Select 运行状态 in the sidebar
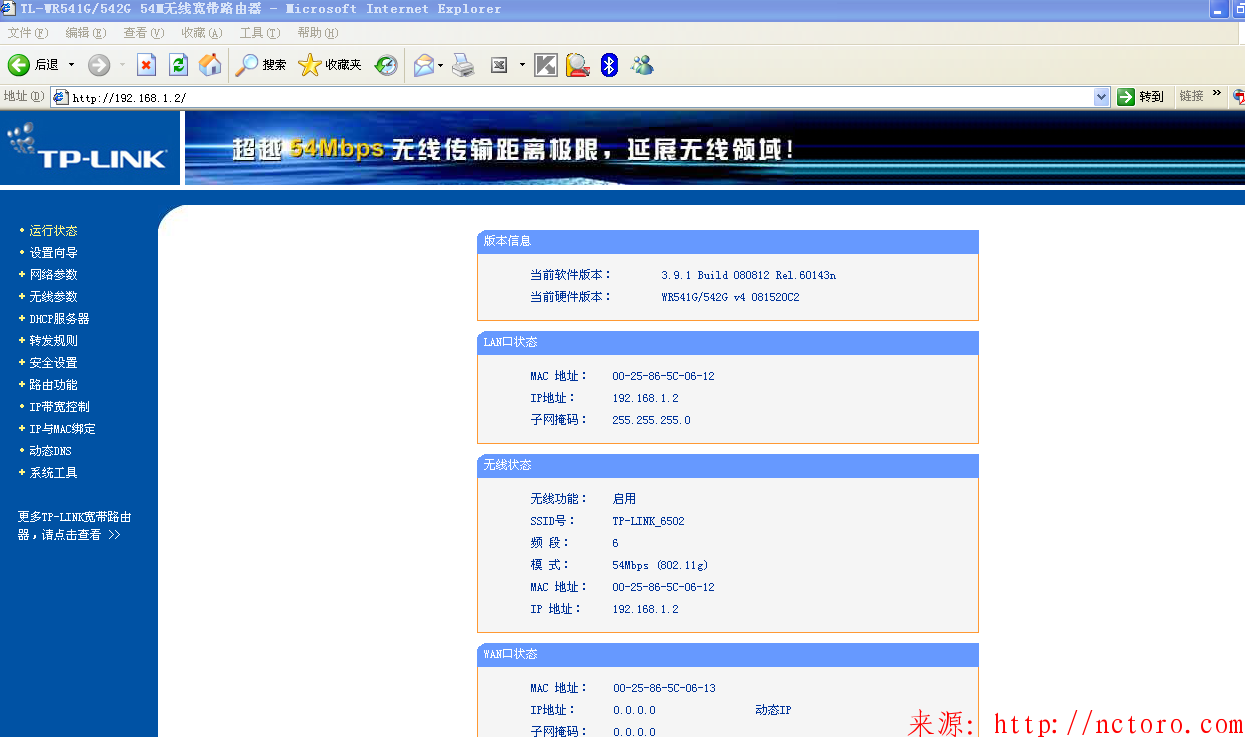Viewport: 1245px width, 737px height. click(53, 231)
